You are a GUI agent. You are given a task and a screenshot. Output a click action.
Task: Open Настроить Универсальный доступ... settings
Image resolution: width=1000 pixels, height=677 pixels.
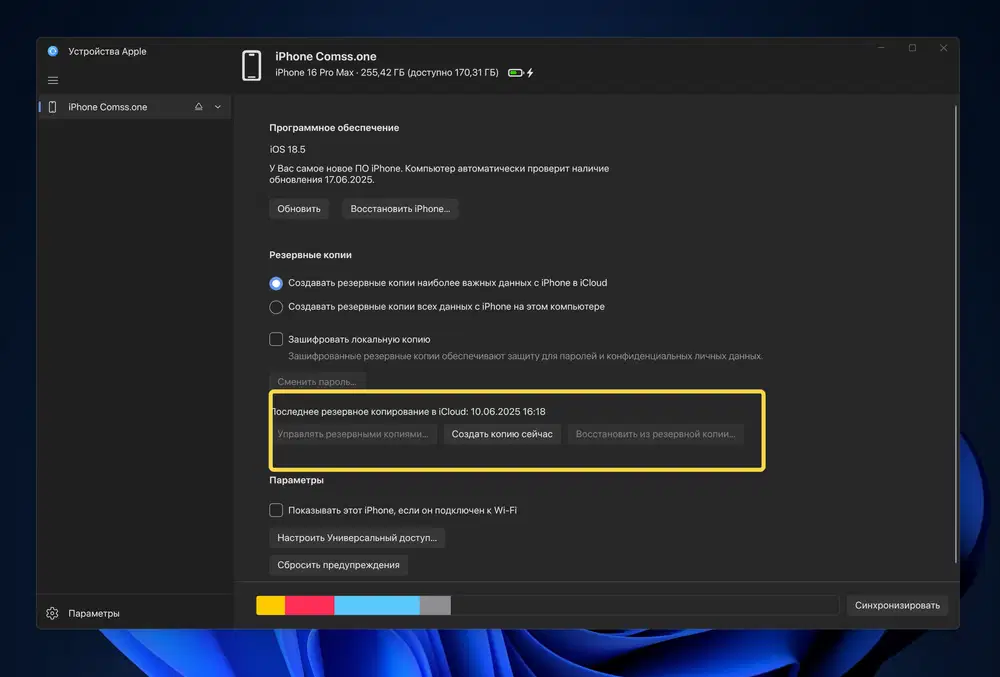(357, 538)
